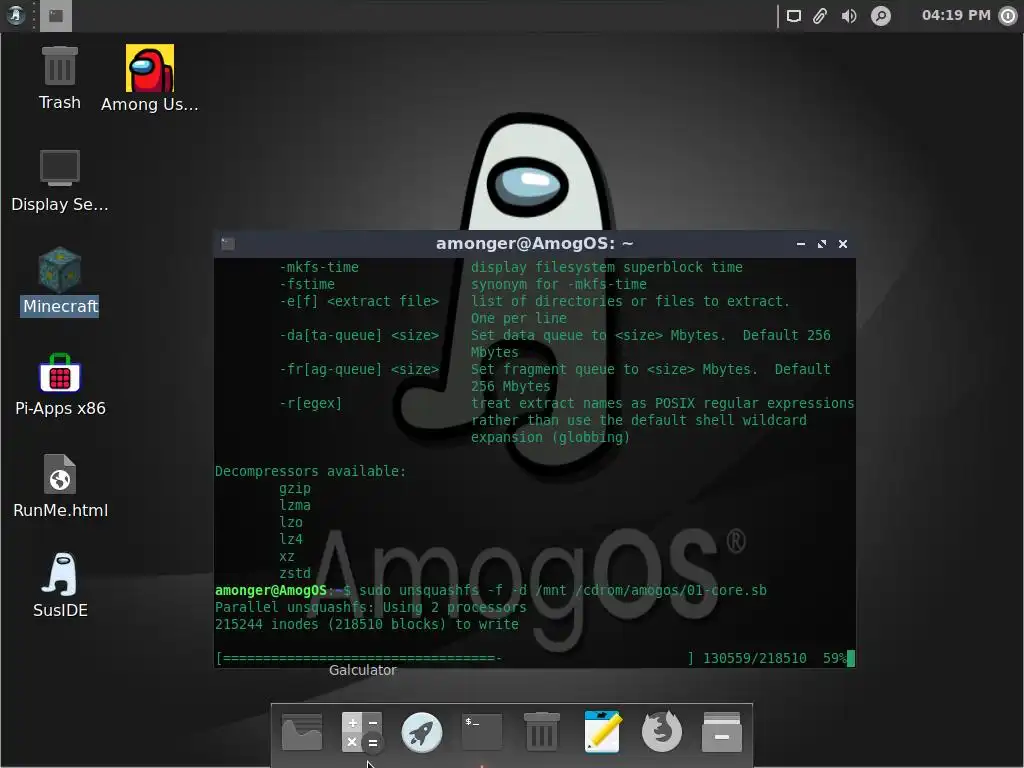Screen dimensions: 1024x768
Task: Select the terminal task button in top panel
Action: (x=56, y=16)
